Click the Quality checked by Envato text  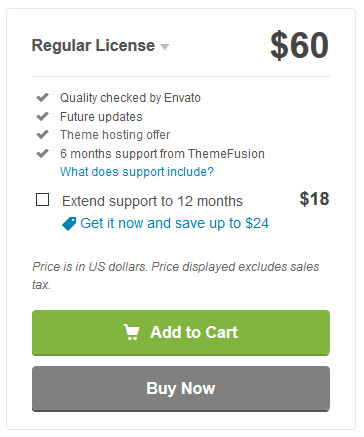[130, 98]
